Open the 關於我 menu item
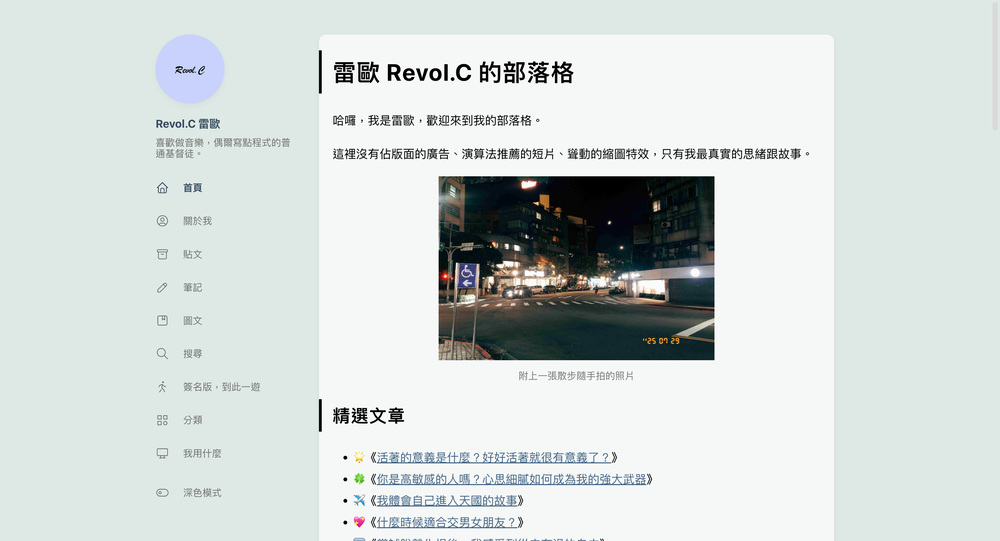This screenshot has height=541, width=1000. (197, 221)
